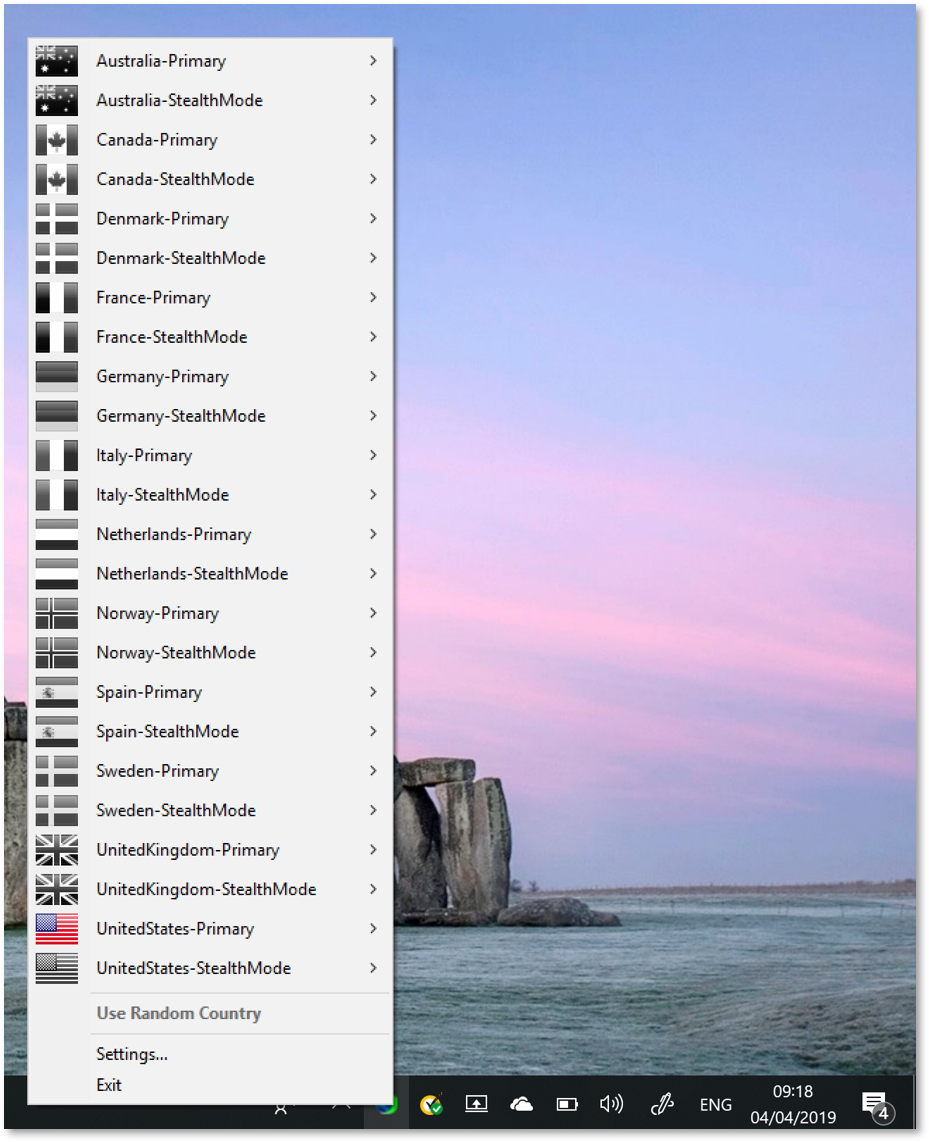Viewport: 929px width, 1142px height.
Task: Click the ENG language indicator
Action: [716, 1105]
